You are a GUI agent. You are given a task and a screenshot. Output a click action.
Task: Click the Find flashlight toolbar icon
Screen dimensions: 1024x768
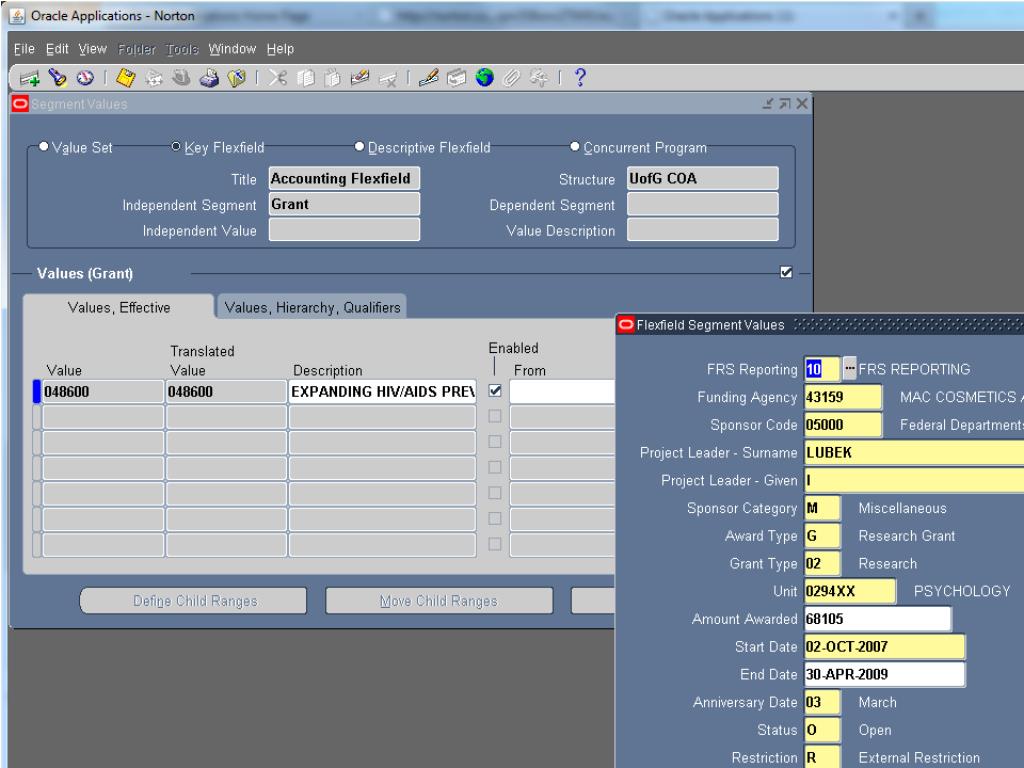click(x=57, y=78)
